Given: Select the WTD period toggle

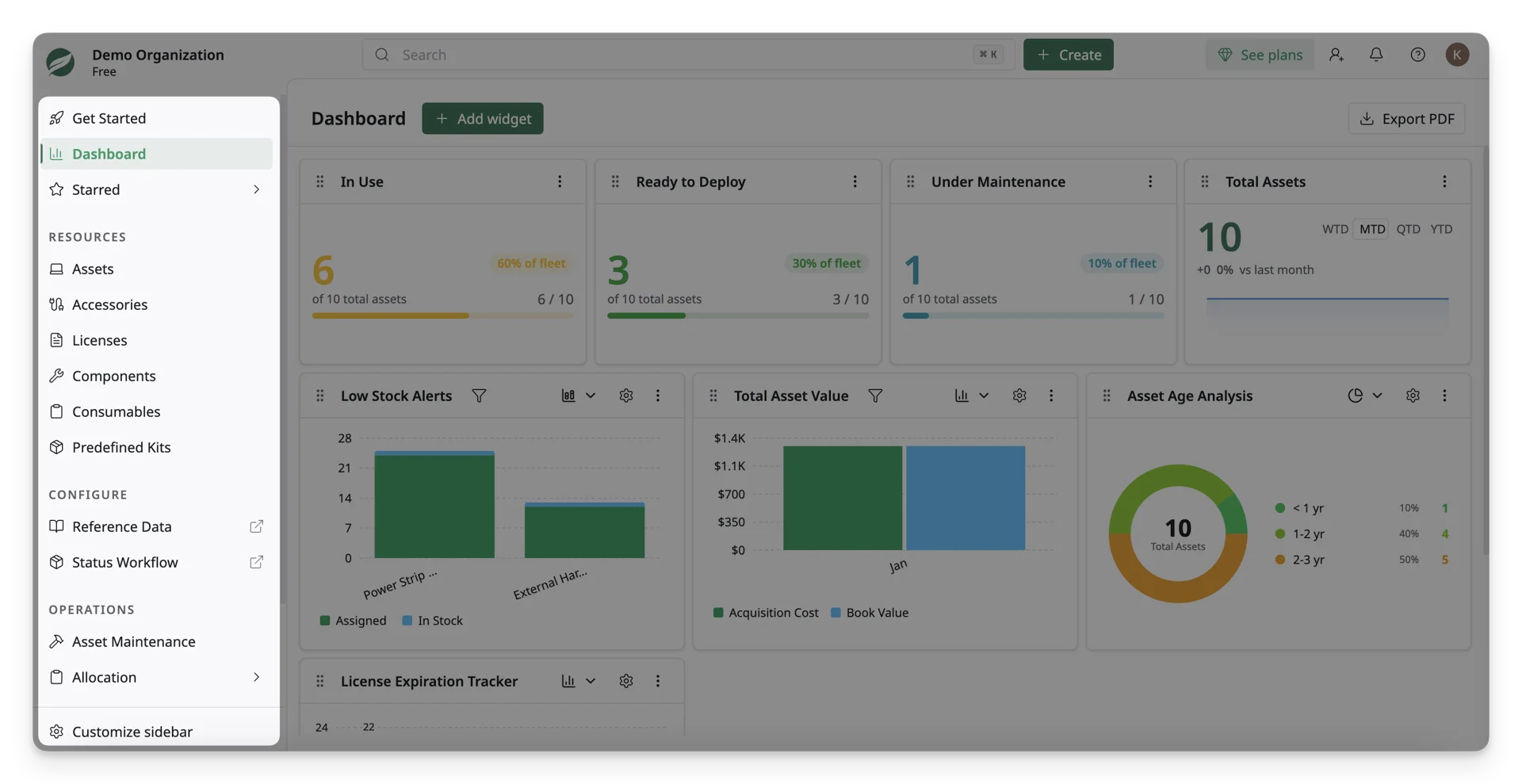Looking at the screenshot, I should point(1335,229).
